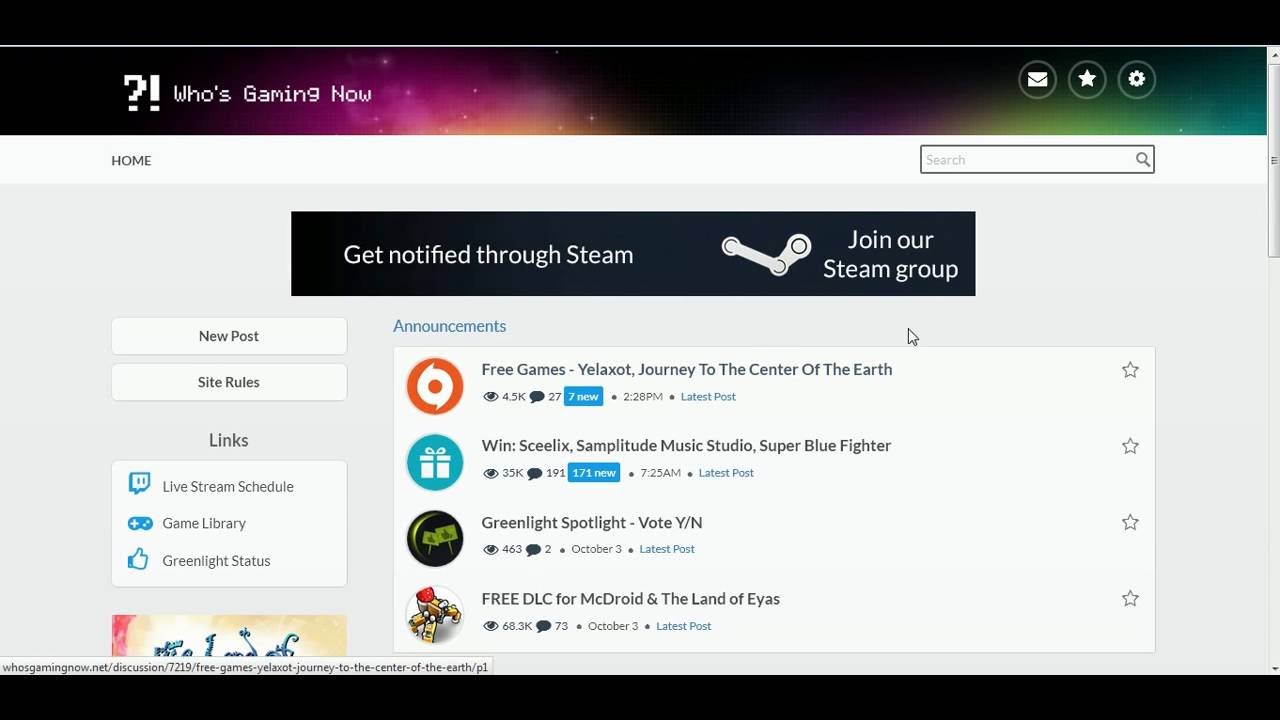
Task: Open FREE DLC for McDroid discussion
Action: pos(630,598)
